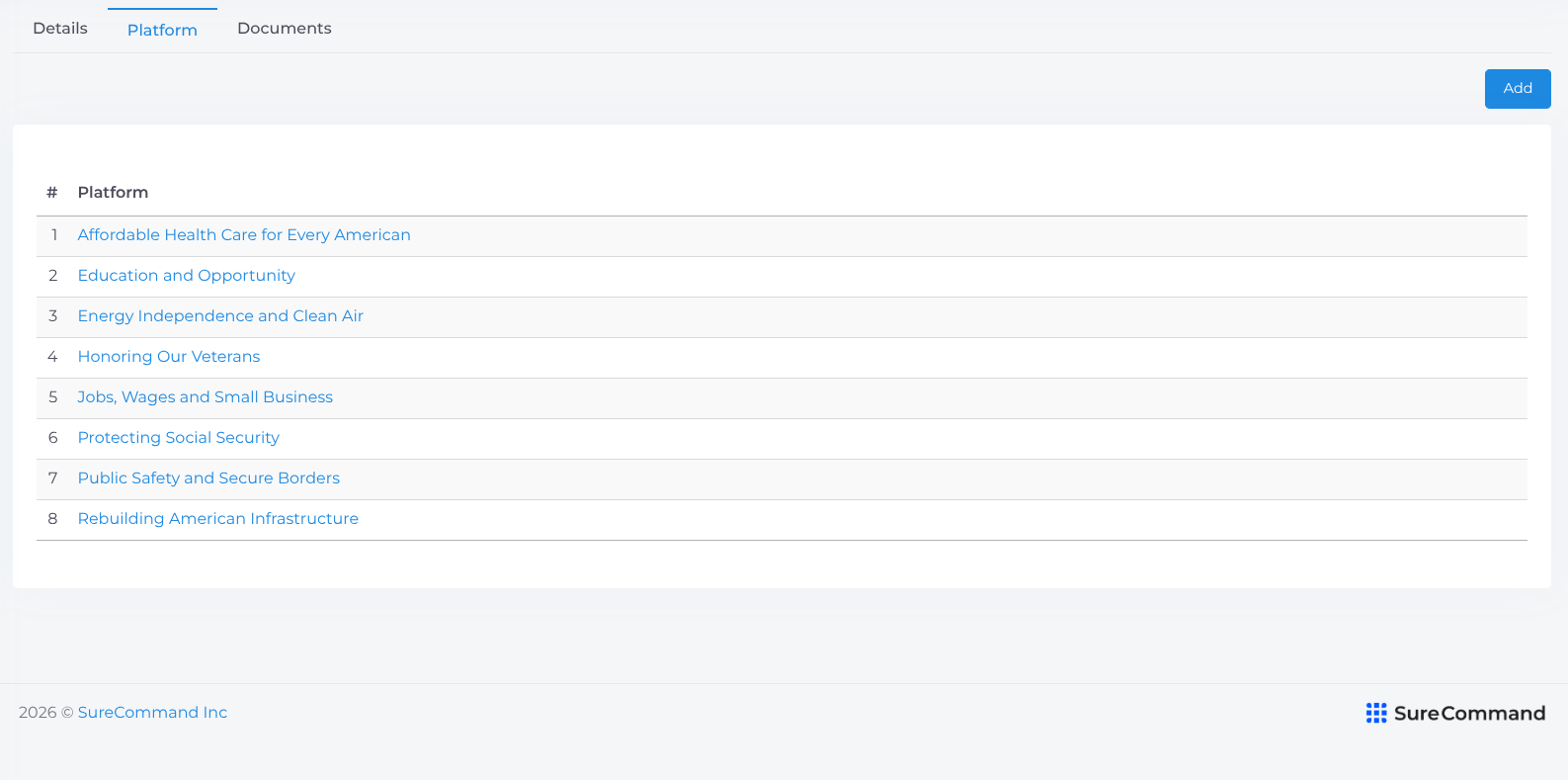Open Protecting Social Security link

pos(179,438)
